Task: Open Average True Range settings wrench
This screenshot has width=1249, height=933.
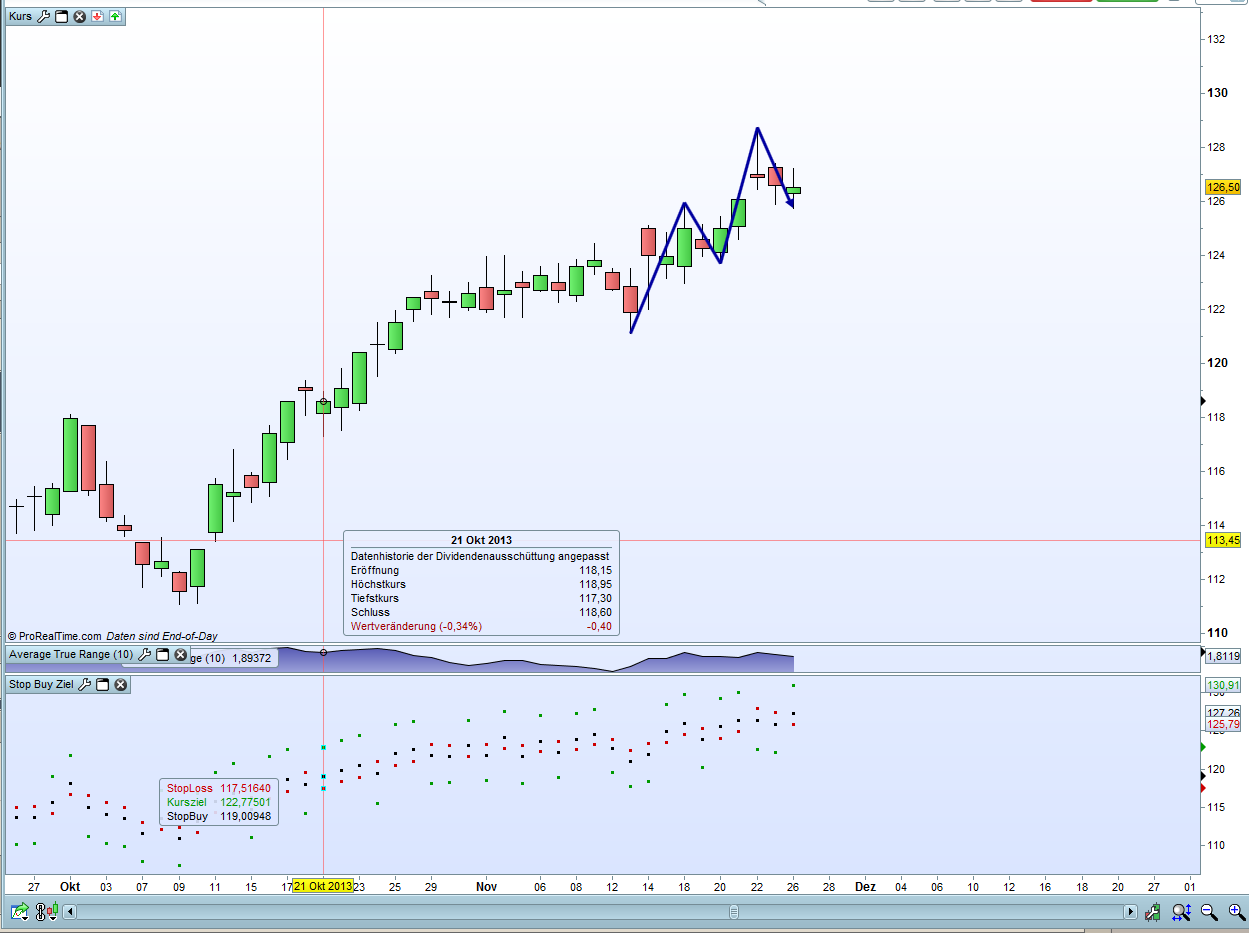Action: pos(144,655)
